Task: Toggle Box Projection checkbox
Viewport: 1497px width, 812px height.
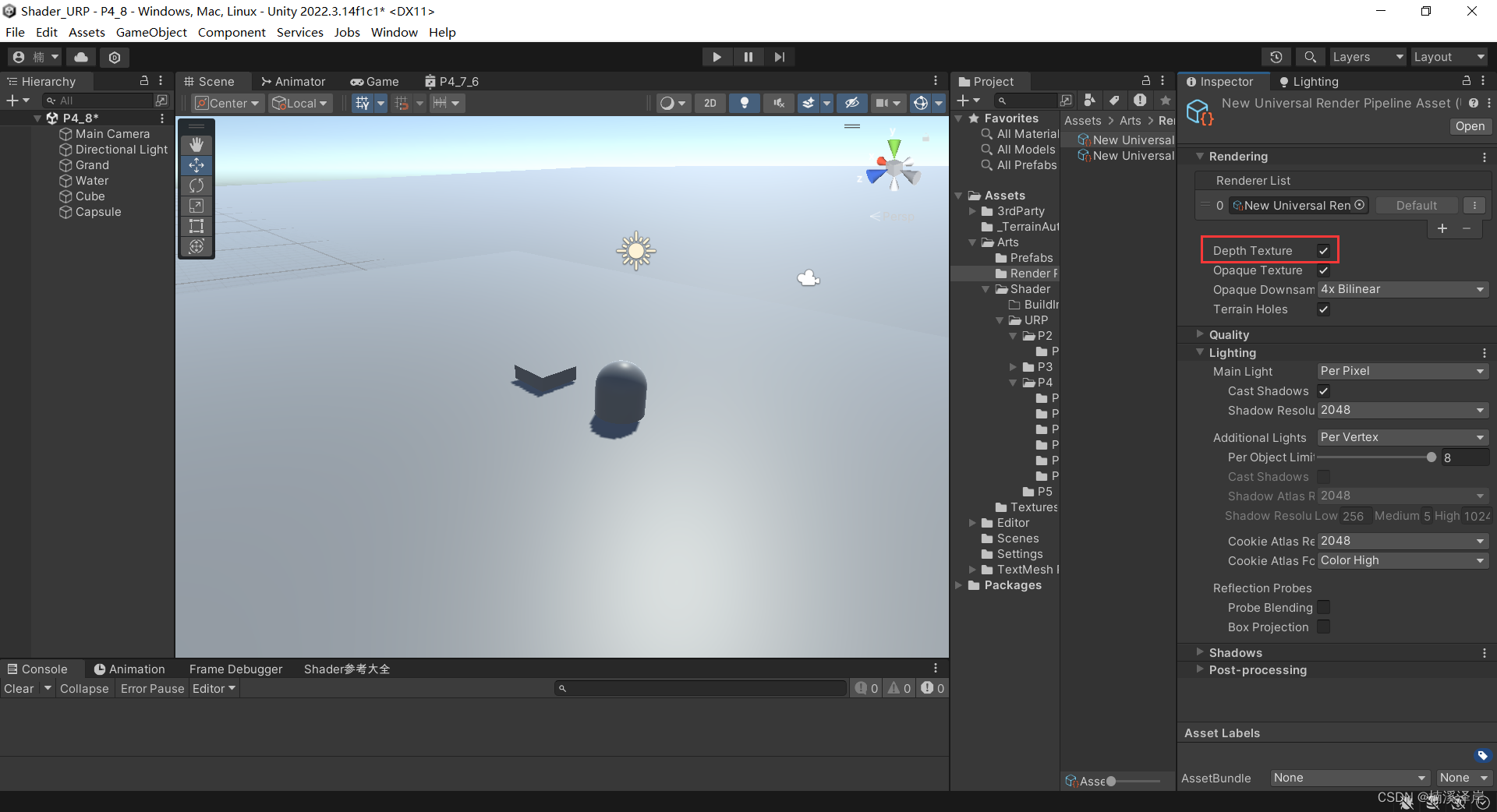Action: coord(1323,627)
